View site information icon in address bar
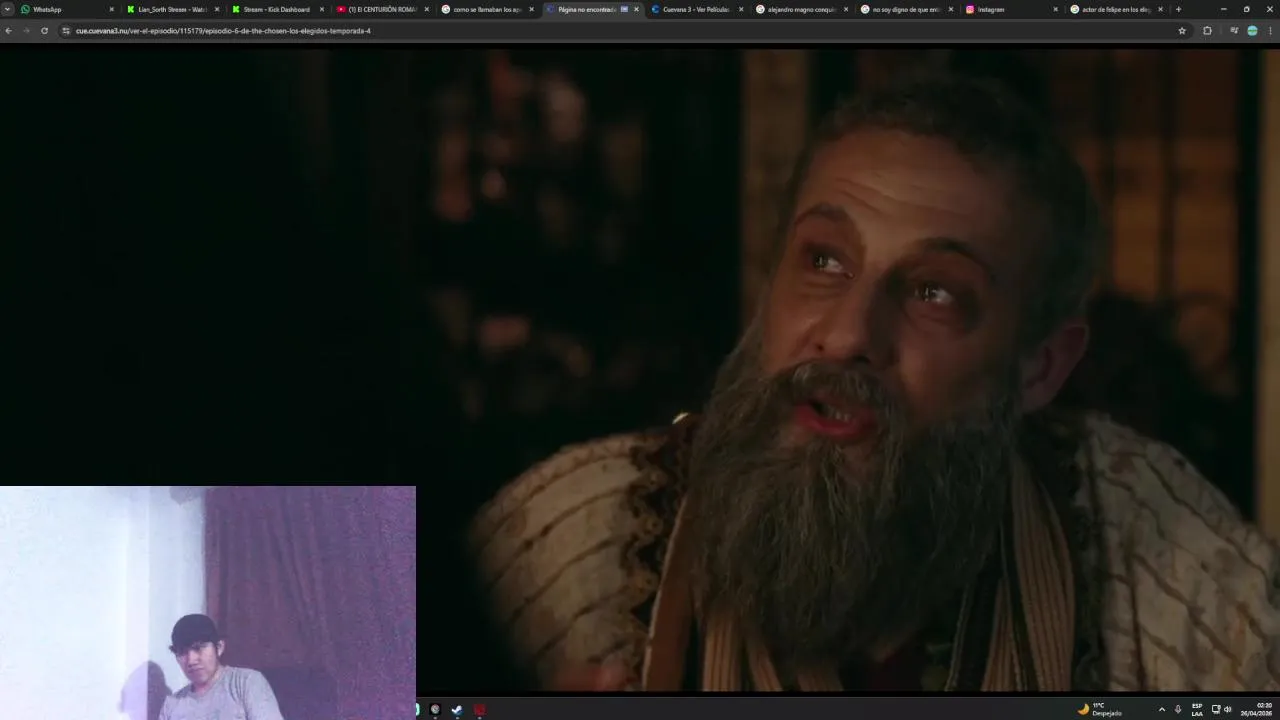1280x720 pixels. tap(66, 31)
